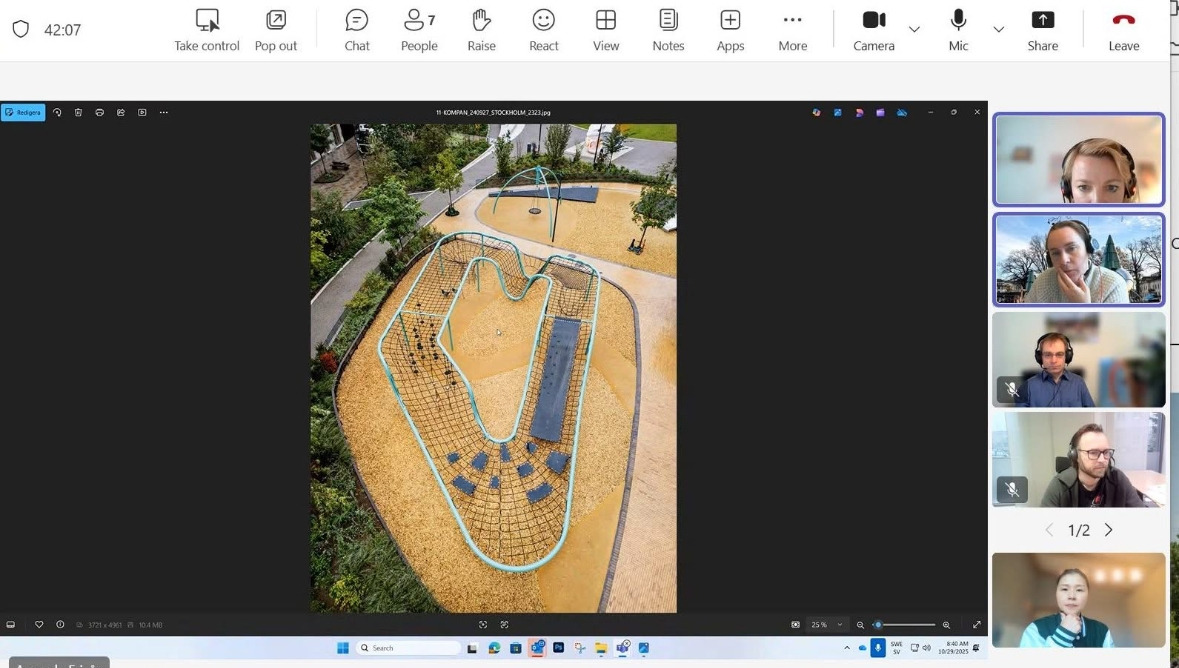Screen dimensions: 1179x668
Task: Open the React emoji menu
Action: coord(544,30)
